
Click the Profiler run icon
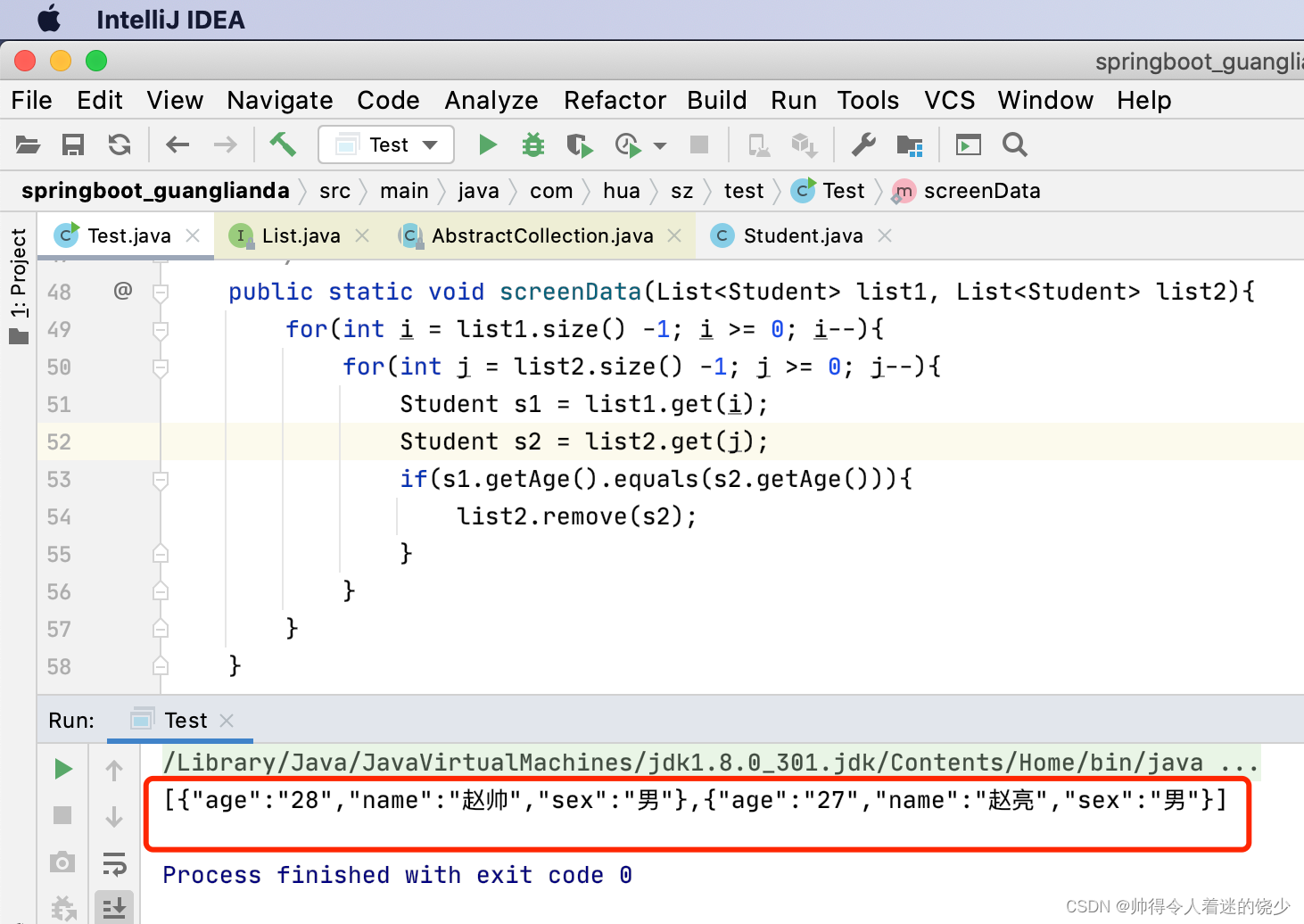[628, 144]
